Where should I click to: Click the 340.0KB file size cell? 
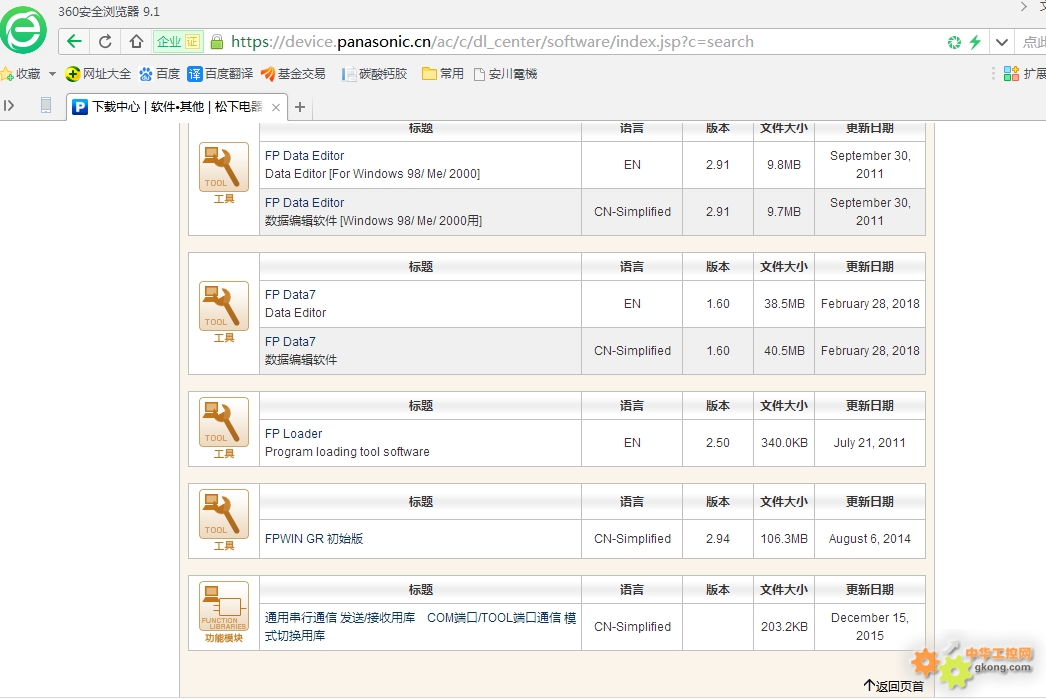pyautogui.click(x=784, y=442)
